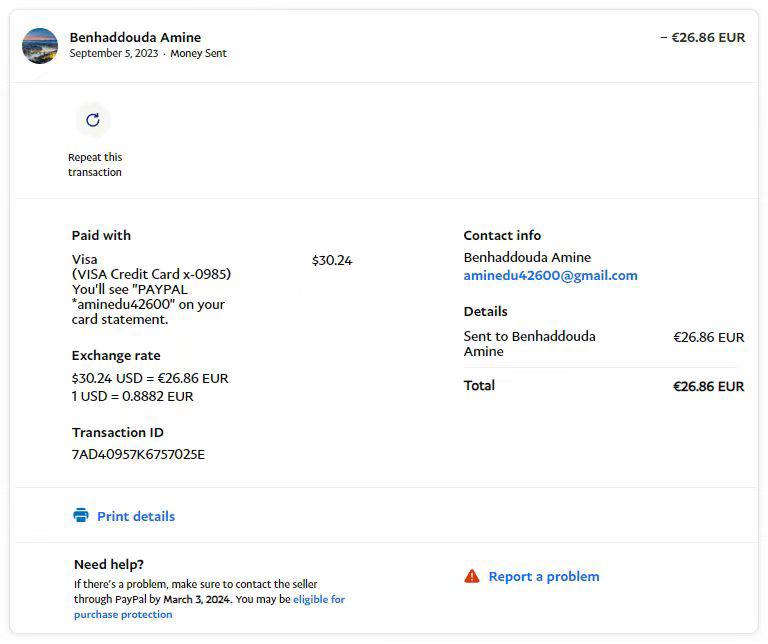
Task: Click the 'Report a problem' link
Action: click(x=543, y=576)
